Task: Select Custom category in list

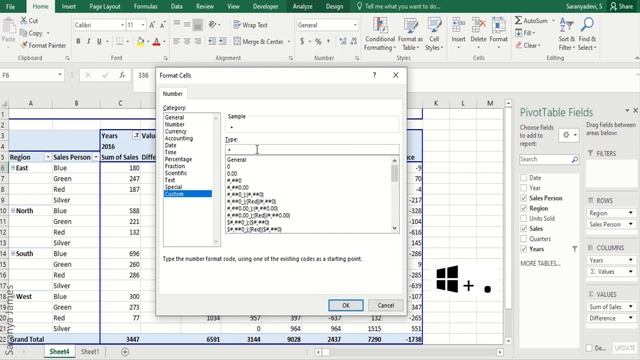Action: pos(188,194)
